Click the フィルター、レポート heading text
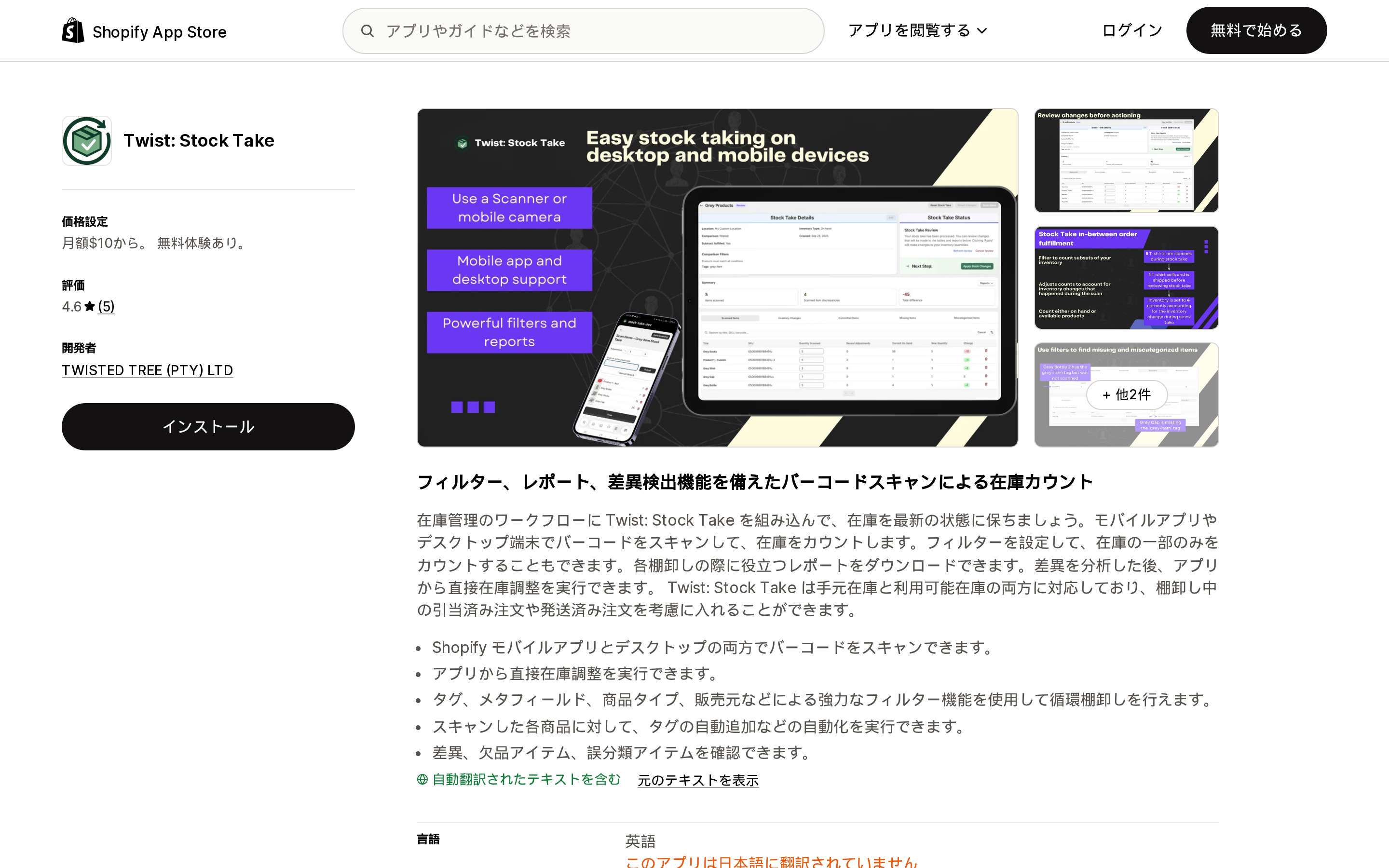This screenshot has width=1389, height=868. [755, 482]
